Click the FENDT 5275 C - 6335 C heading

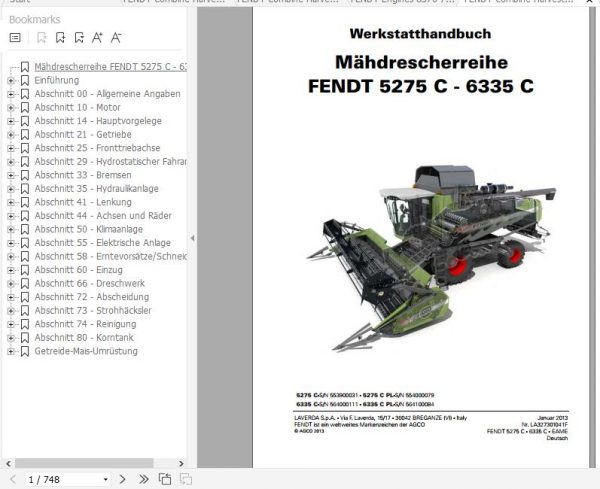tap(421, 86)
